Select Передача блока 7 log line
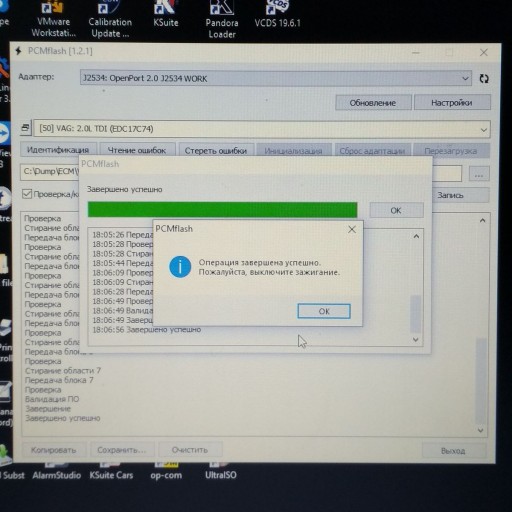The height and width of the screenshot is (512, 512). [x=59, y=380]
